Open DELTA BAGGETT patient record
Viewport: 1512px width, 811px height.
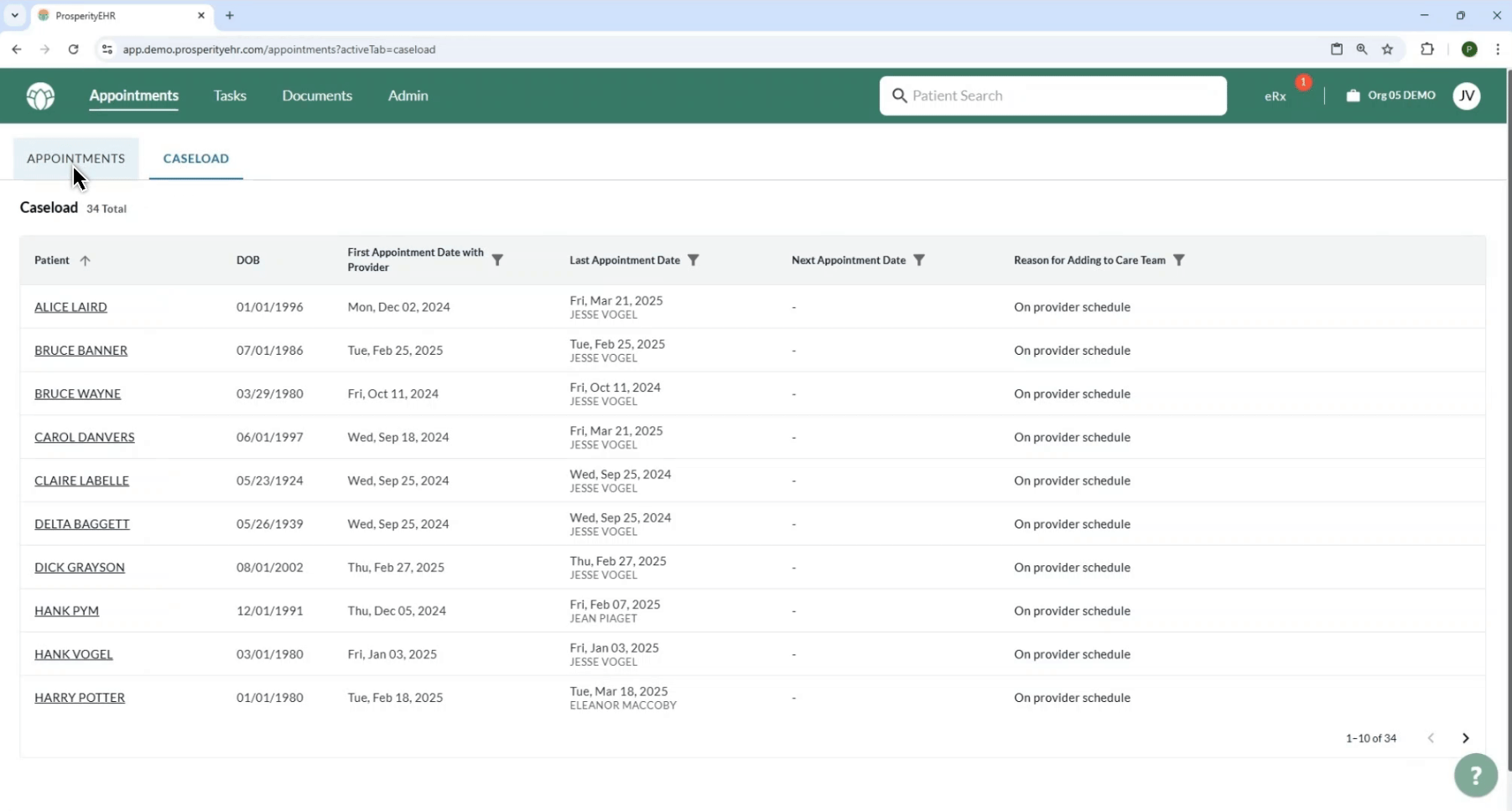81,524
